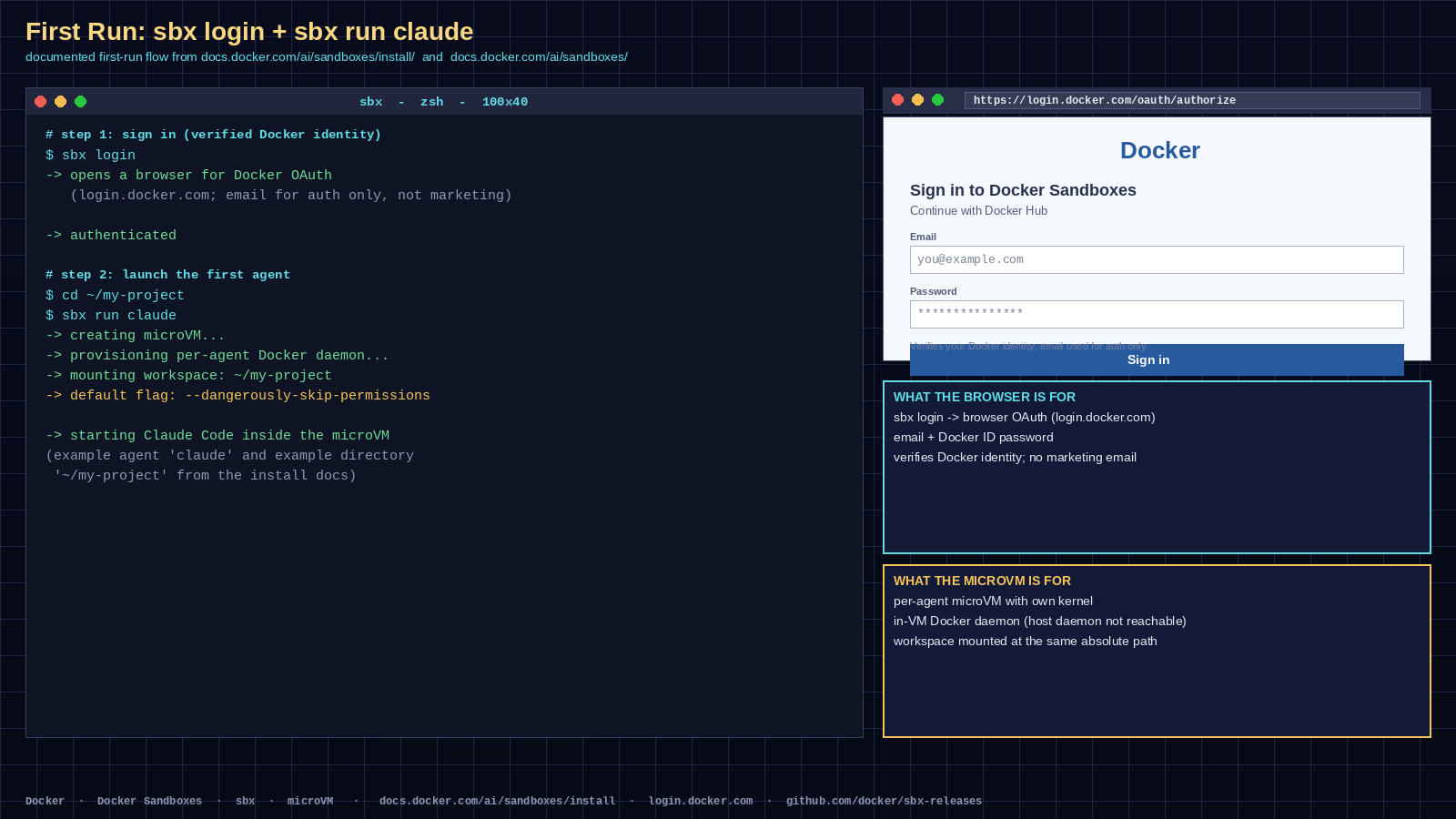Click 'workspace mounted at the same absolute path'
1456x819 pixels.
1026,641
